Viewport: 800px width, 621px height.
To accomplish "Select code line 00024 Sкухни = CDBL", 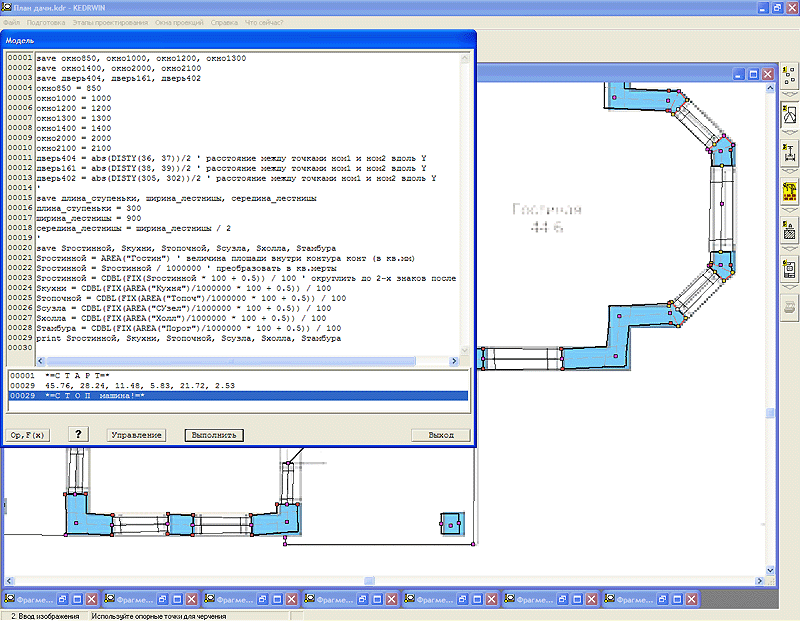I will (183, 288).
